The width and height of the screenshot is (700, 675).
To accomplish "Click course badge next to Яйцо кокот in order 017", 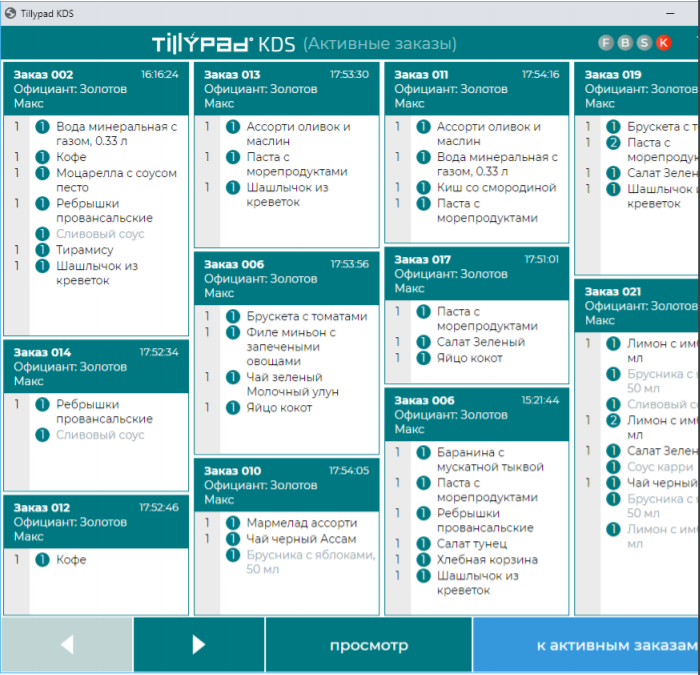I will [x=423, y=358].
